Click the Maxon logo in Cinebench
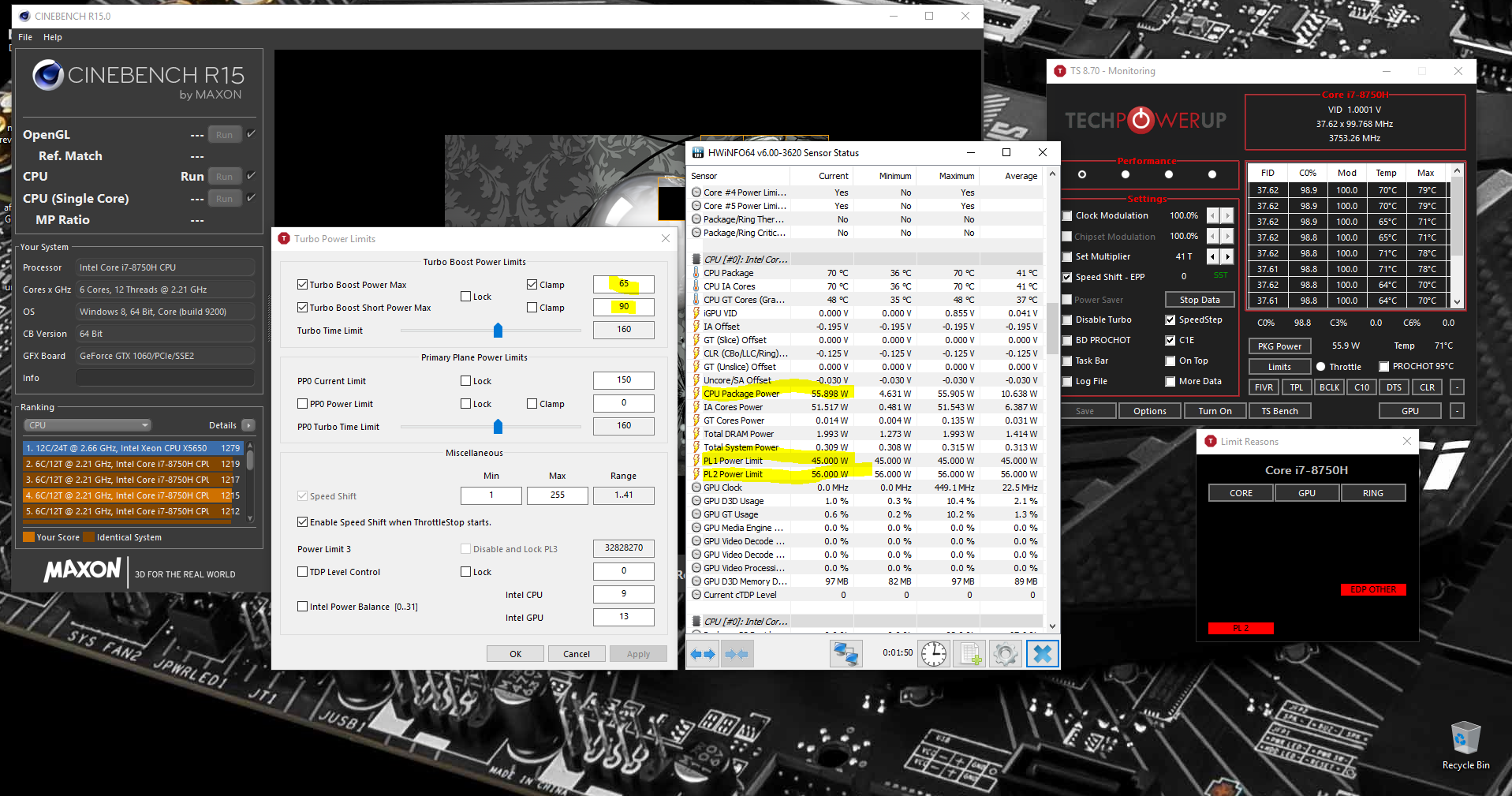The width and height of the screenshot is (1512, 796). [83, 570]
